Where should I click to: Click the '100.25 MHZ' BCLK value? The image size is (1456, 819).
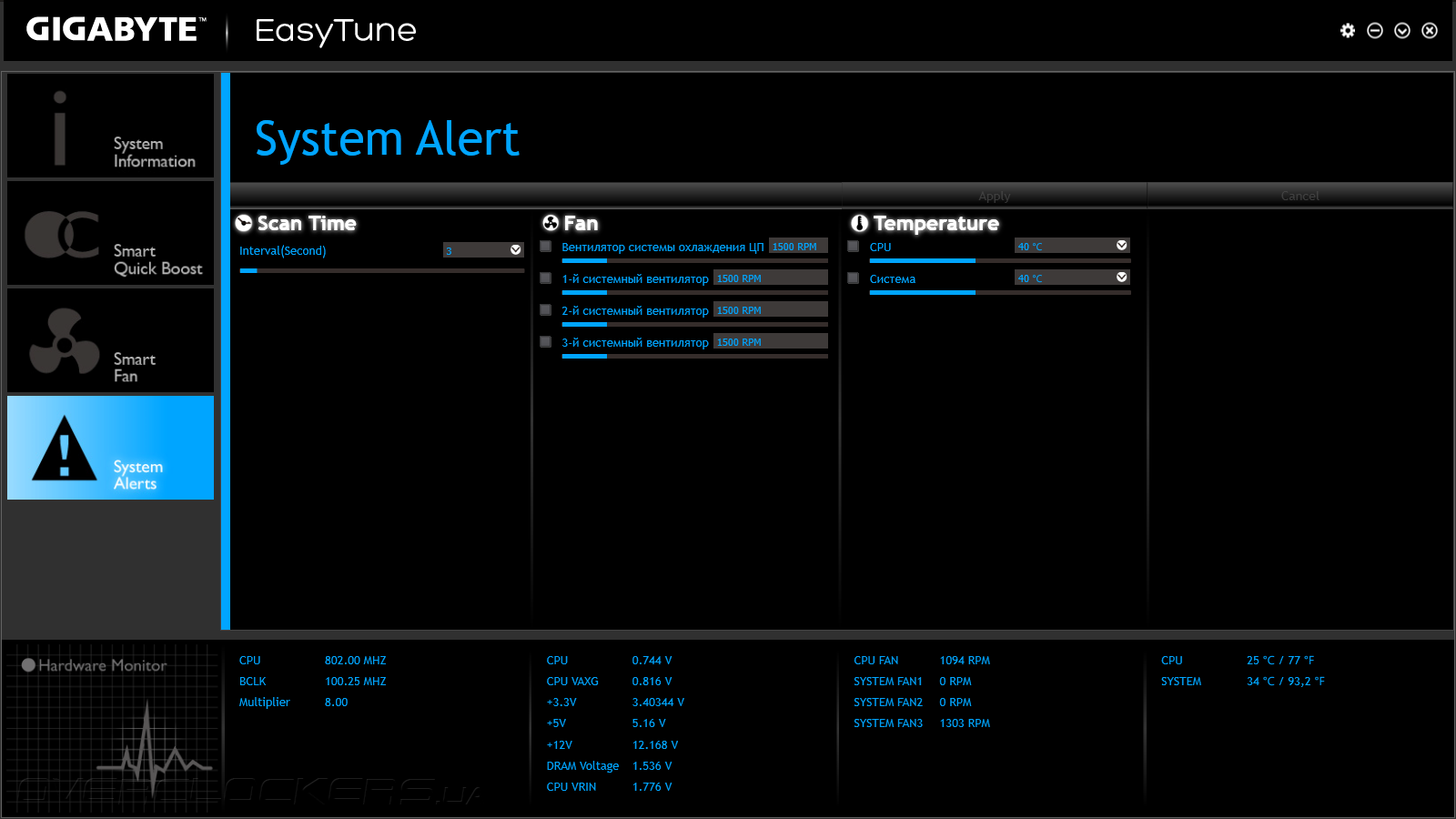coord(356,682)
